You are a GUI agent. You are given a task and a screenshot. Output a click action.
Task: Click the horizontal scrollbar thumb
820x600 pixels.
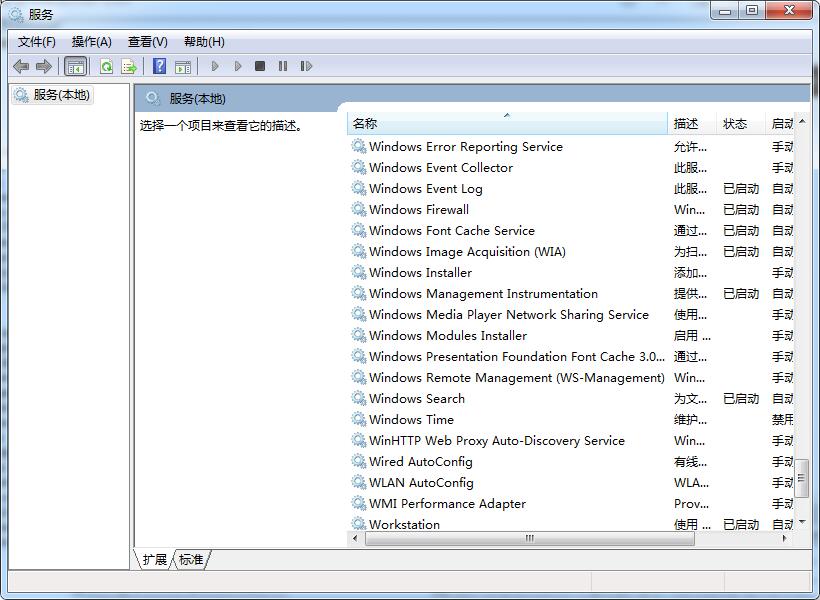click(530, 539)
